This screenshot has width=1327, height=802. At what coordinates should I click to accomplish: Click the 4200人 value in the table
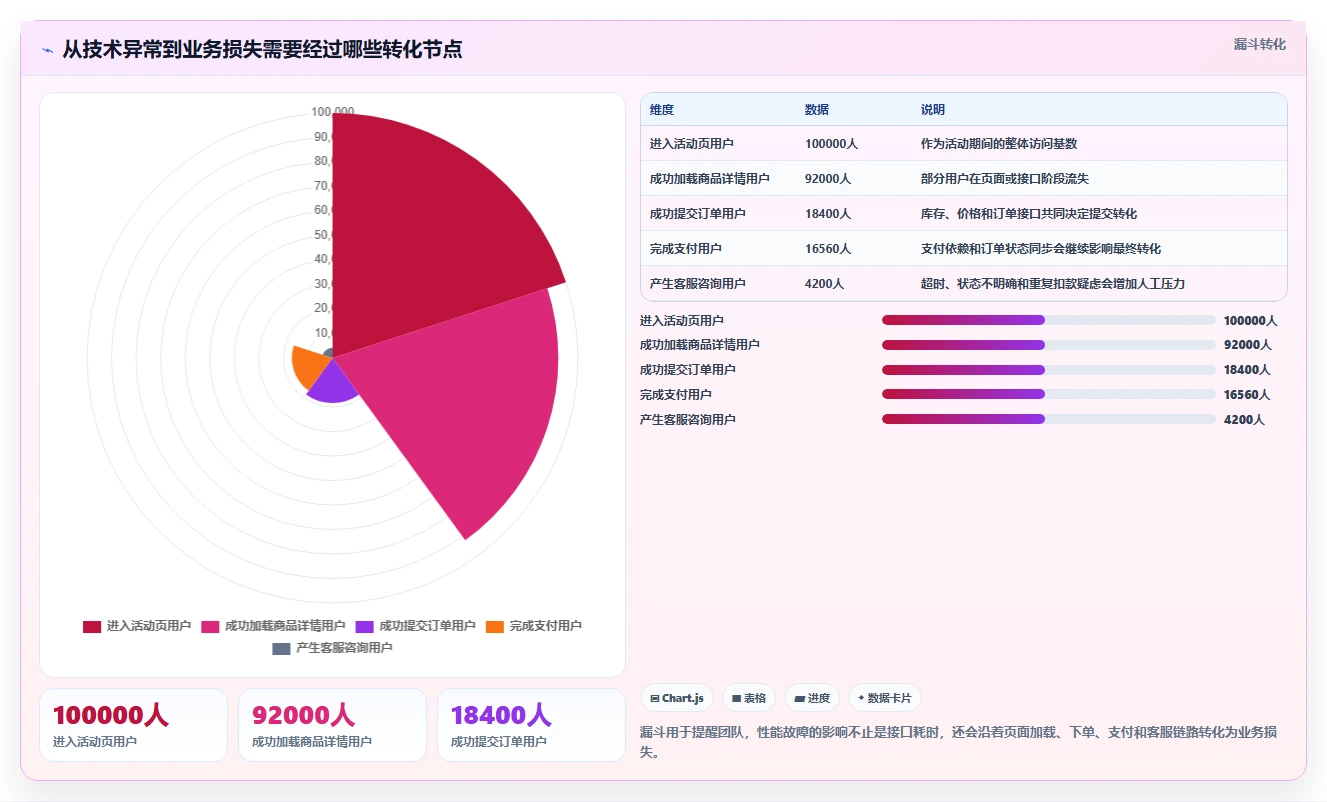(x=824, y=284)
